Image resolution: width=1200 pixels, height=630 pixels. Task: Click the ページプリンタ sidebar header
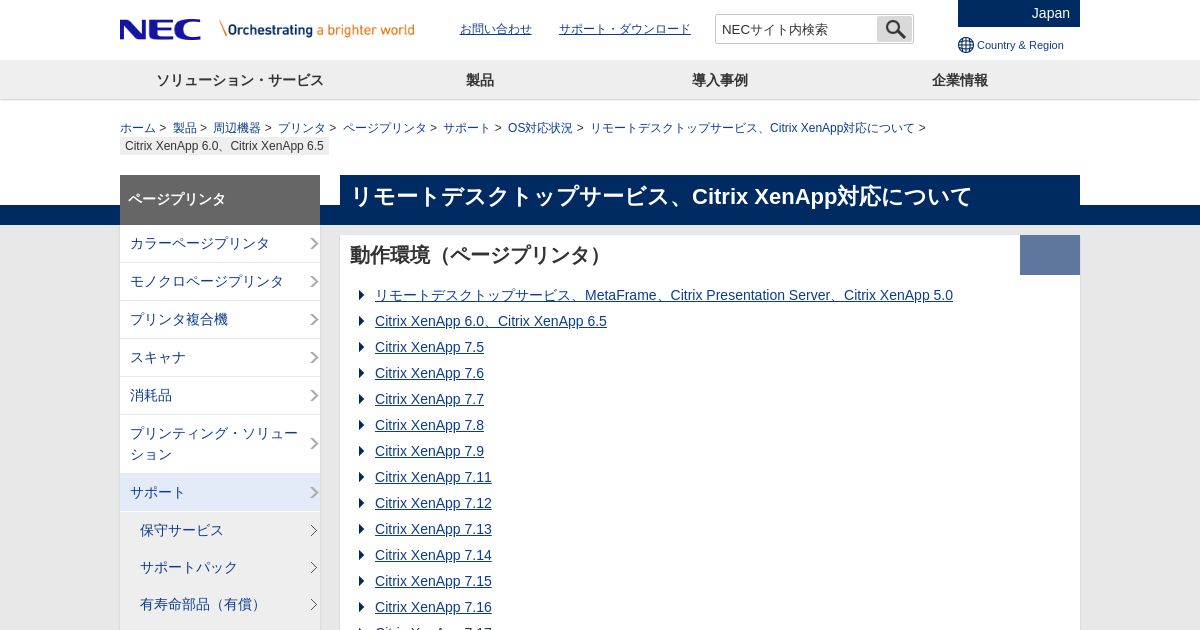pos(220,200)
